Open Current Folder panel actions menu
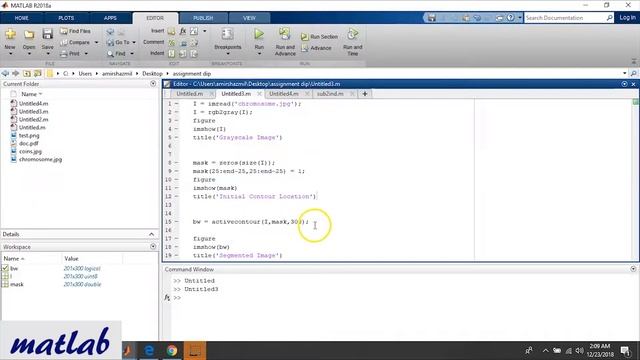640x360 pixels. click(x=153, y=84)
